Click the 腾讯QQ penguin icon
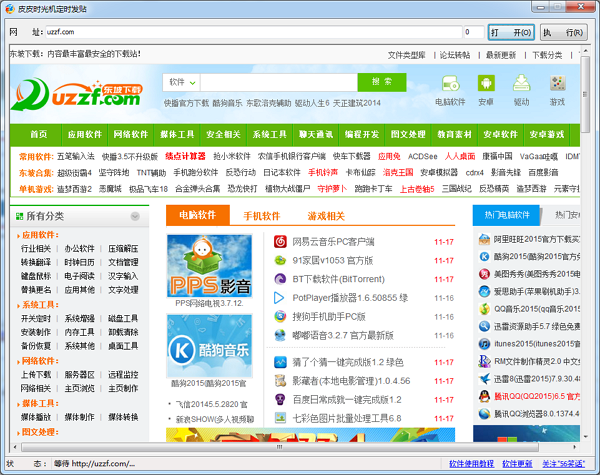Image resolution: width=600 pixels, height=475 pixels. 484,396
